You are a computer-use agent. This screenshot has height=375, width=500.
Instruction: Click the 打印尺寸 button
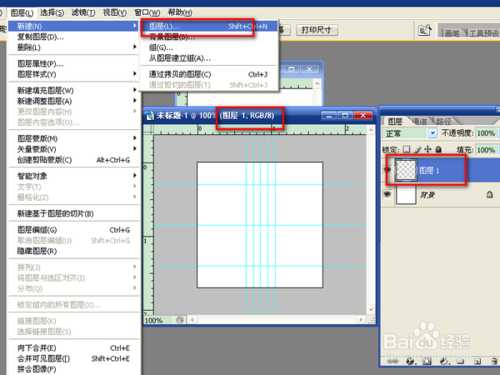click(316, 30)
